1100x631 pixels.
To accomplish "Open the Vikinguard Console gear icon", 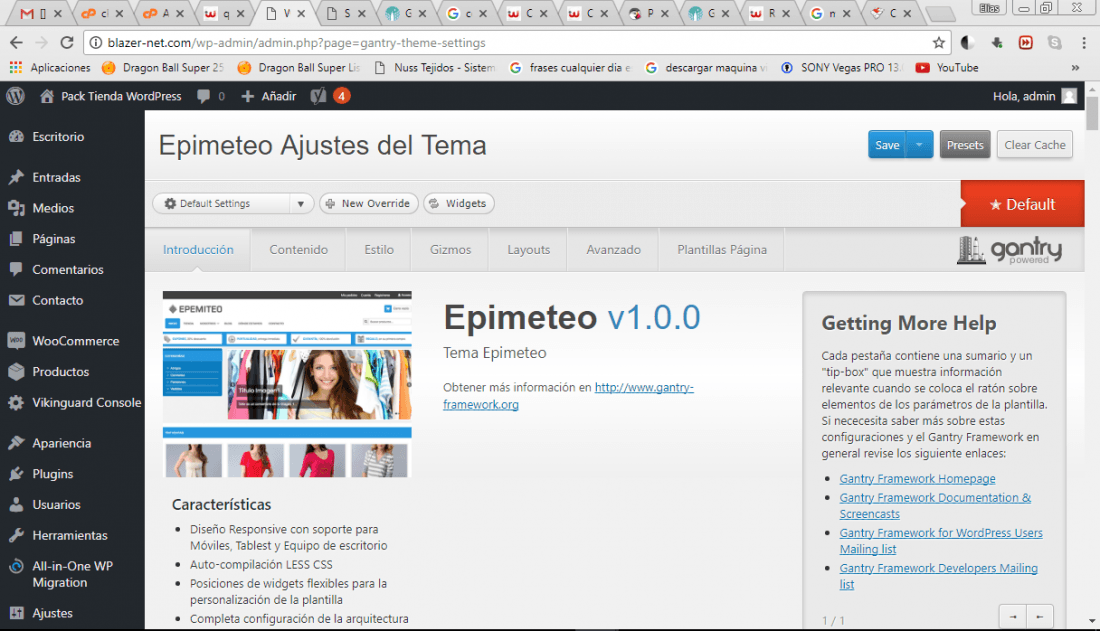I will 16,403.
